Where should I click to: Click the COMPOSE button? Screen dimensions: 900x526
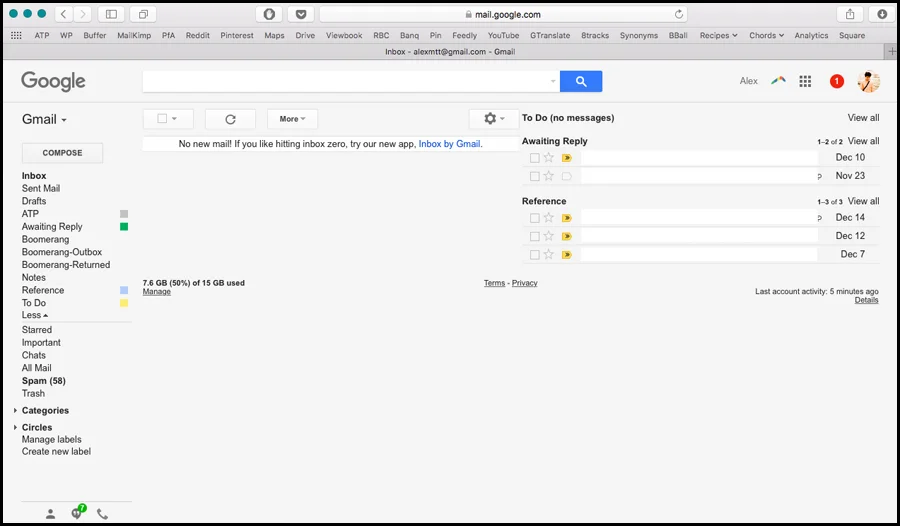(x=63, y=153)
